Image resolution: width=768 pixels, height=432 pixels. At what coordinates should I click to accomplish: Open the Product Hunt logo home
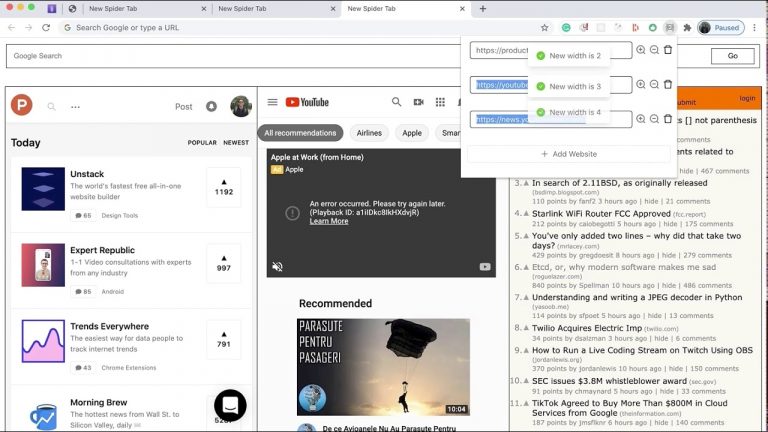pyautogui.click(x=22, y=105)
